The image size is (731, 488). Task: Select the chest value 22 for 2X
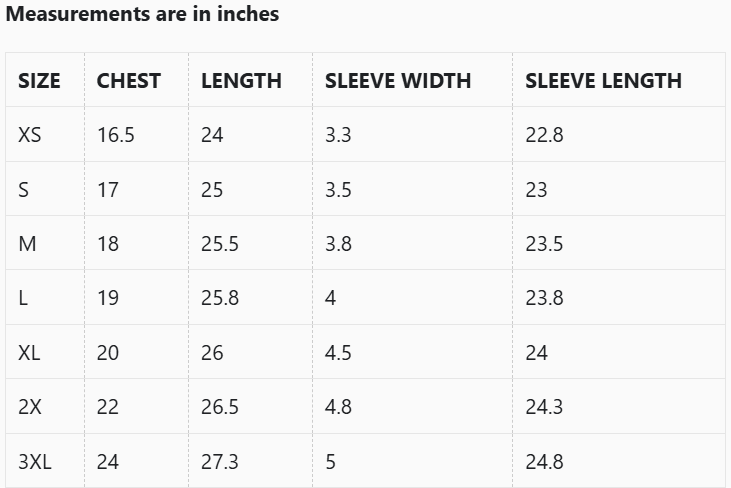click(108, 407)
